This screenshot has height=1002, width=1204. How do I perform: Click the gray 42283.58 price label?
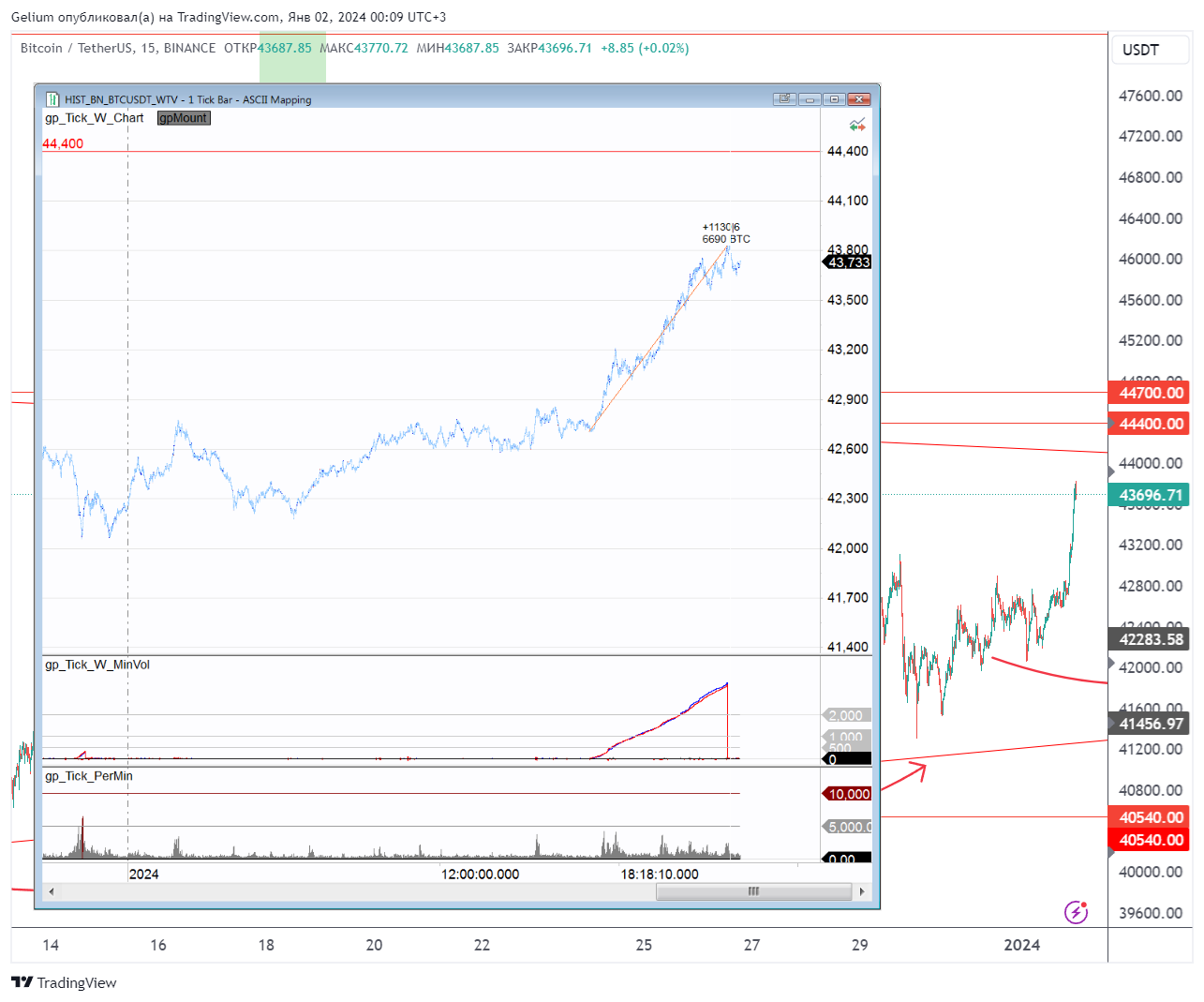pos(1149,639)
